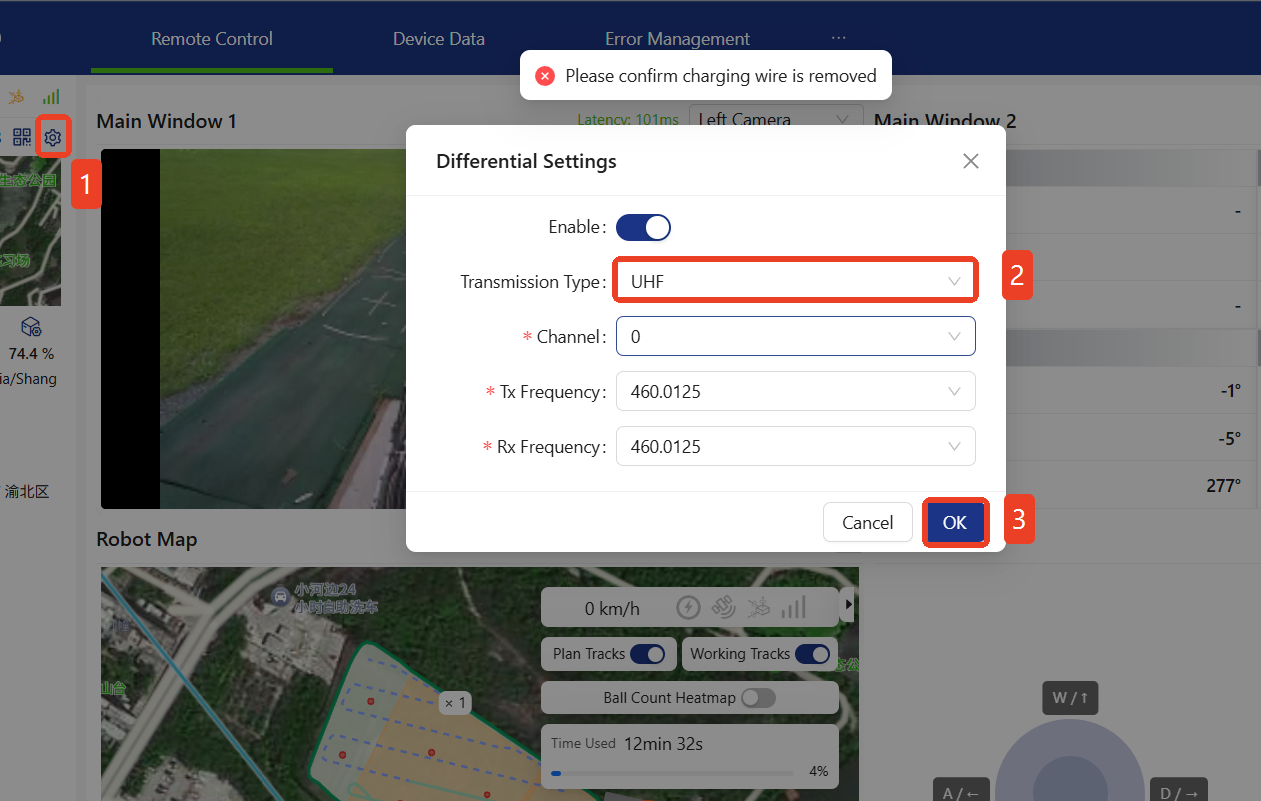Click the 4% progress value
This screenshot has width=1261, height=801.
click(x=818, y=772)
